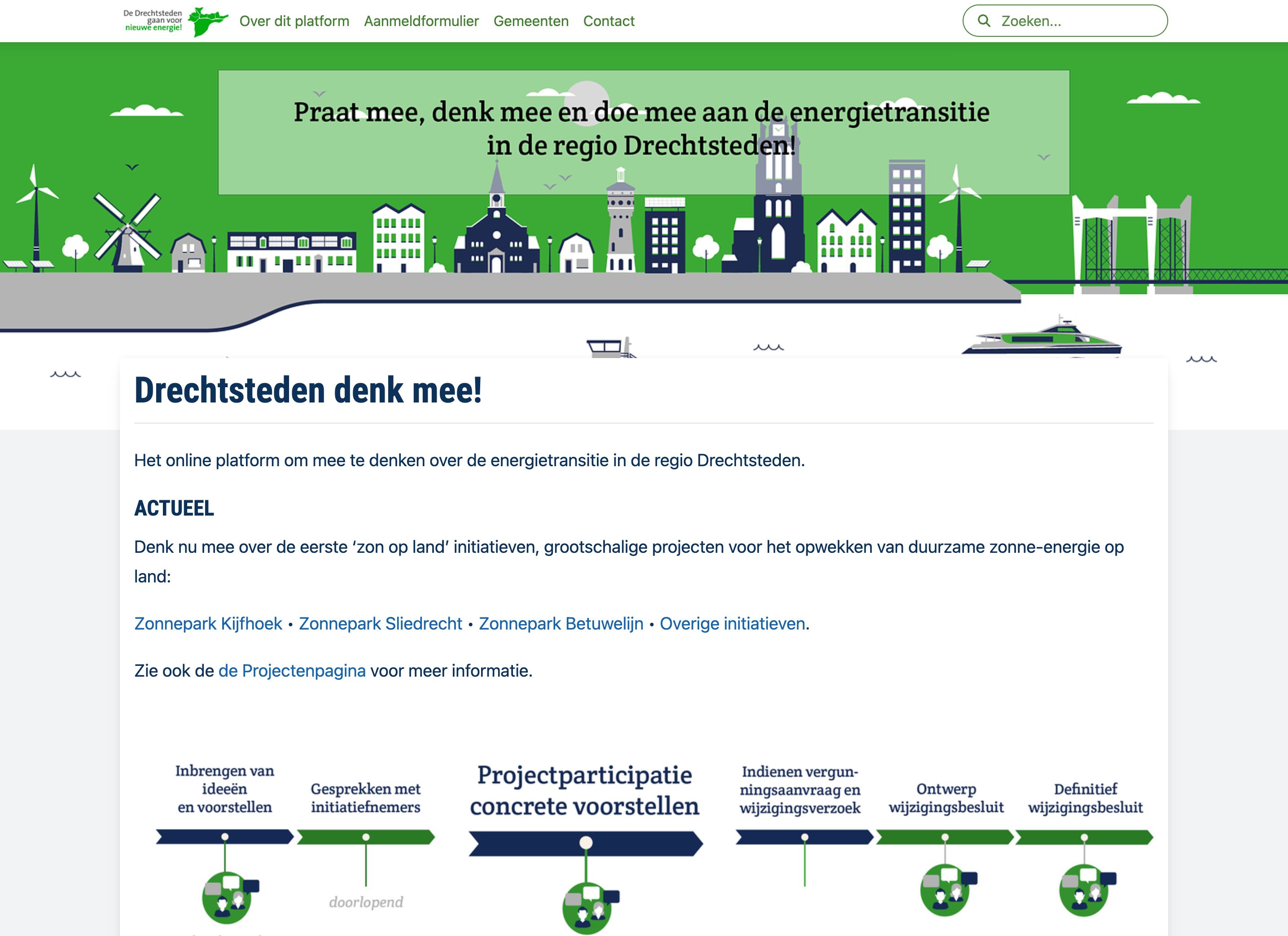Open the 'Zonnepark Sliedrecht' link

click(381, 624)
